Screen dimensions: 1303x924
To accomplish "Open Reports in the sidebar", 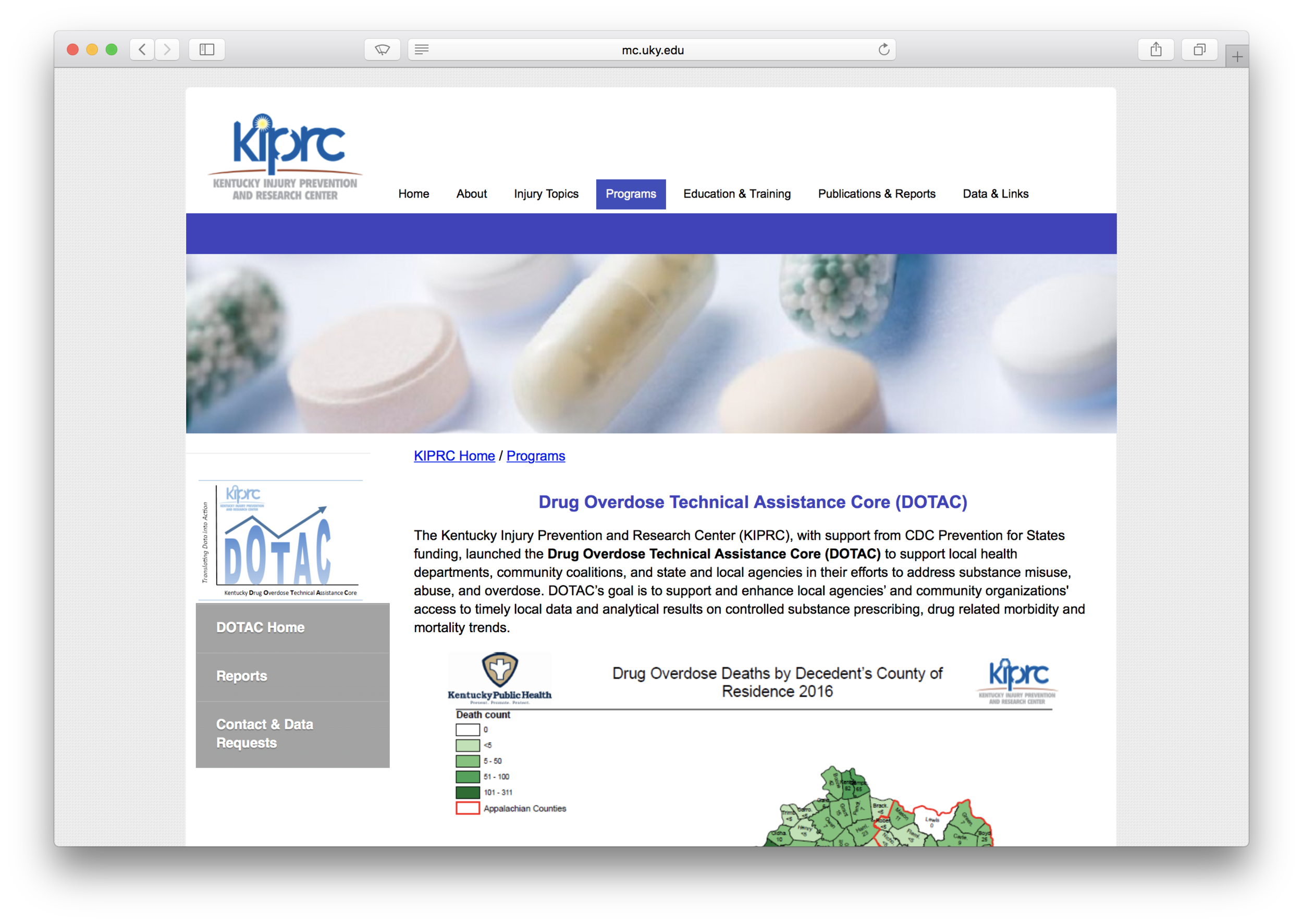I will pos(292,676).
